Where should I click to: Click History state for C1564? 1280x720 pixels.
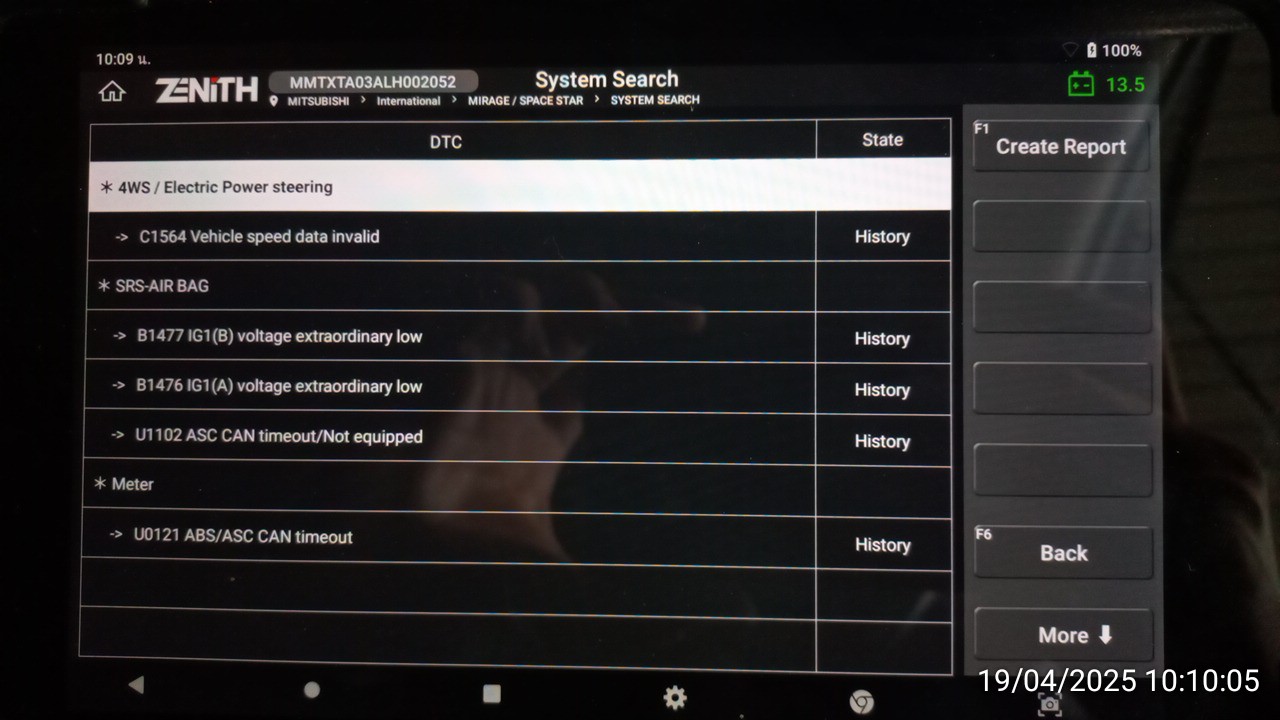click(882, 237)
